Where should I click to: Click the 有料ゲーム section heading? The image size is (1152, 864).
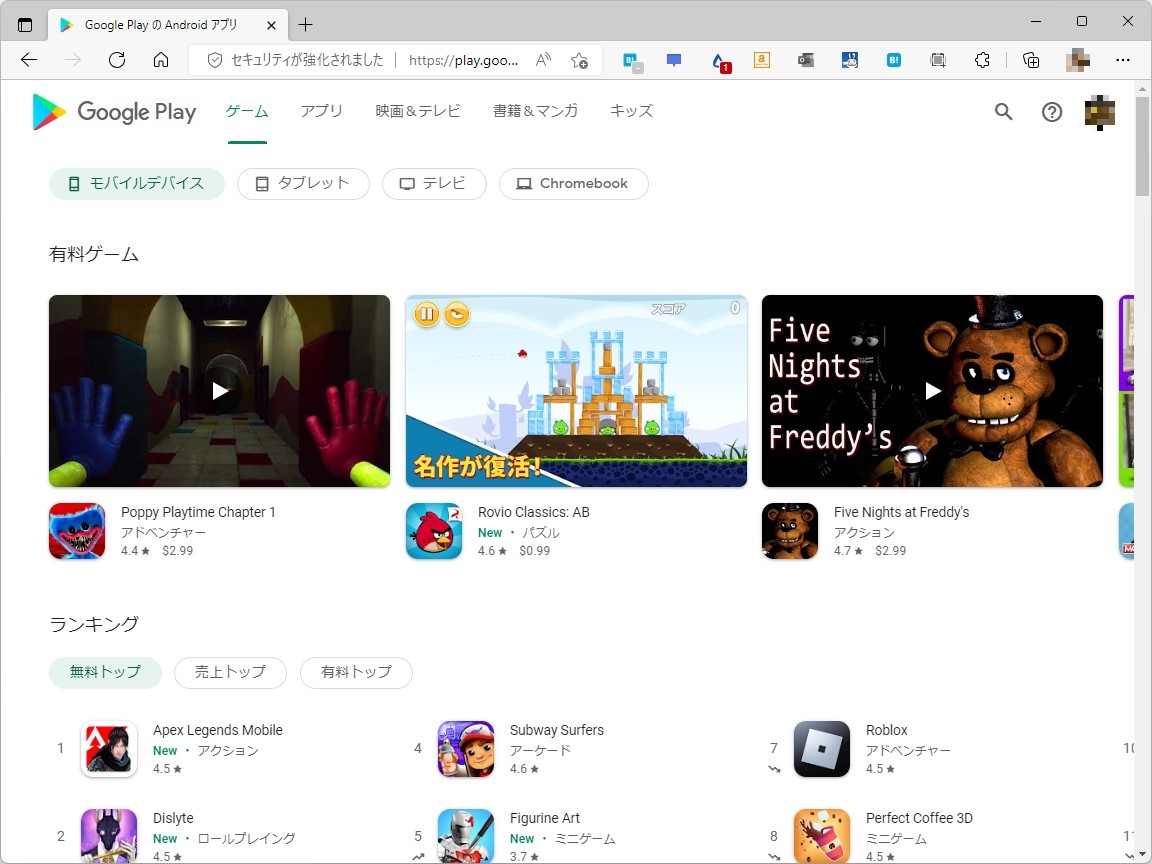click(x=94, y=254)
